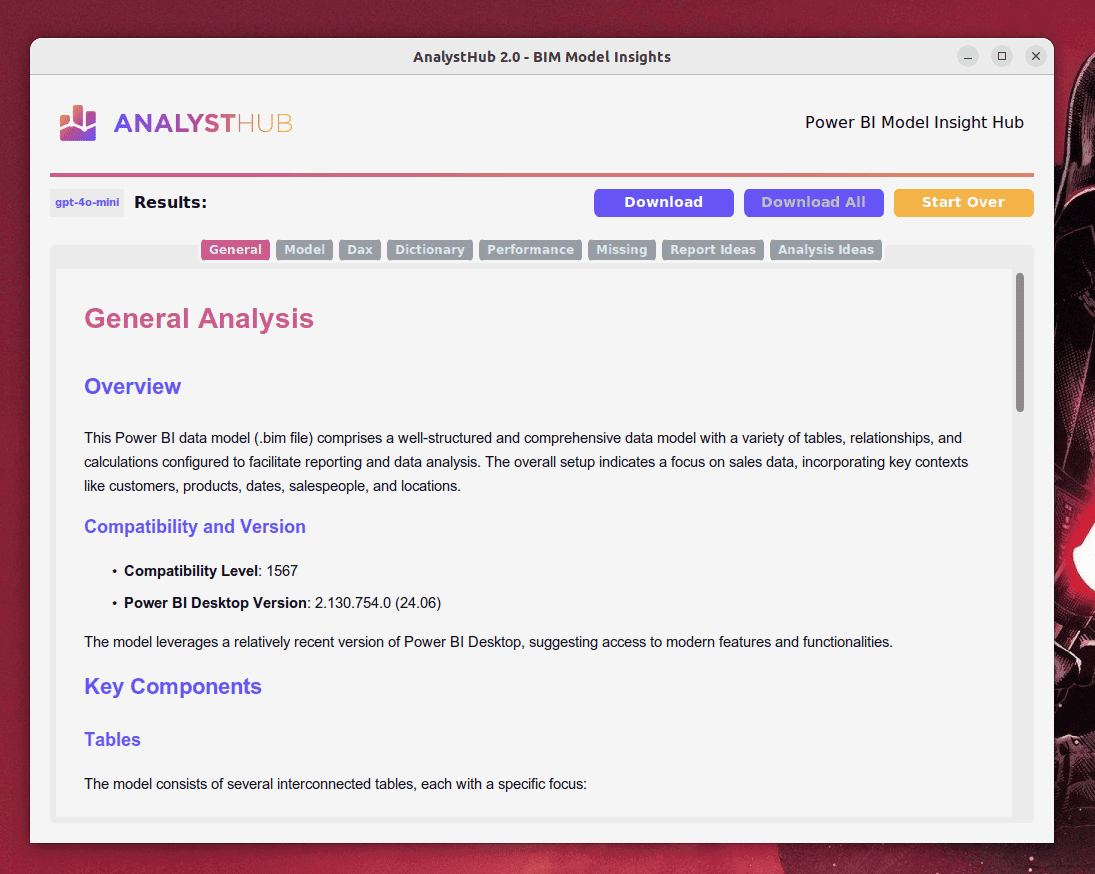
Task: Switch to the Dictionary tab
Action: (429, 250)
